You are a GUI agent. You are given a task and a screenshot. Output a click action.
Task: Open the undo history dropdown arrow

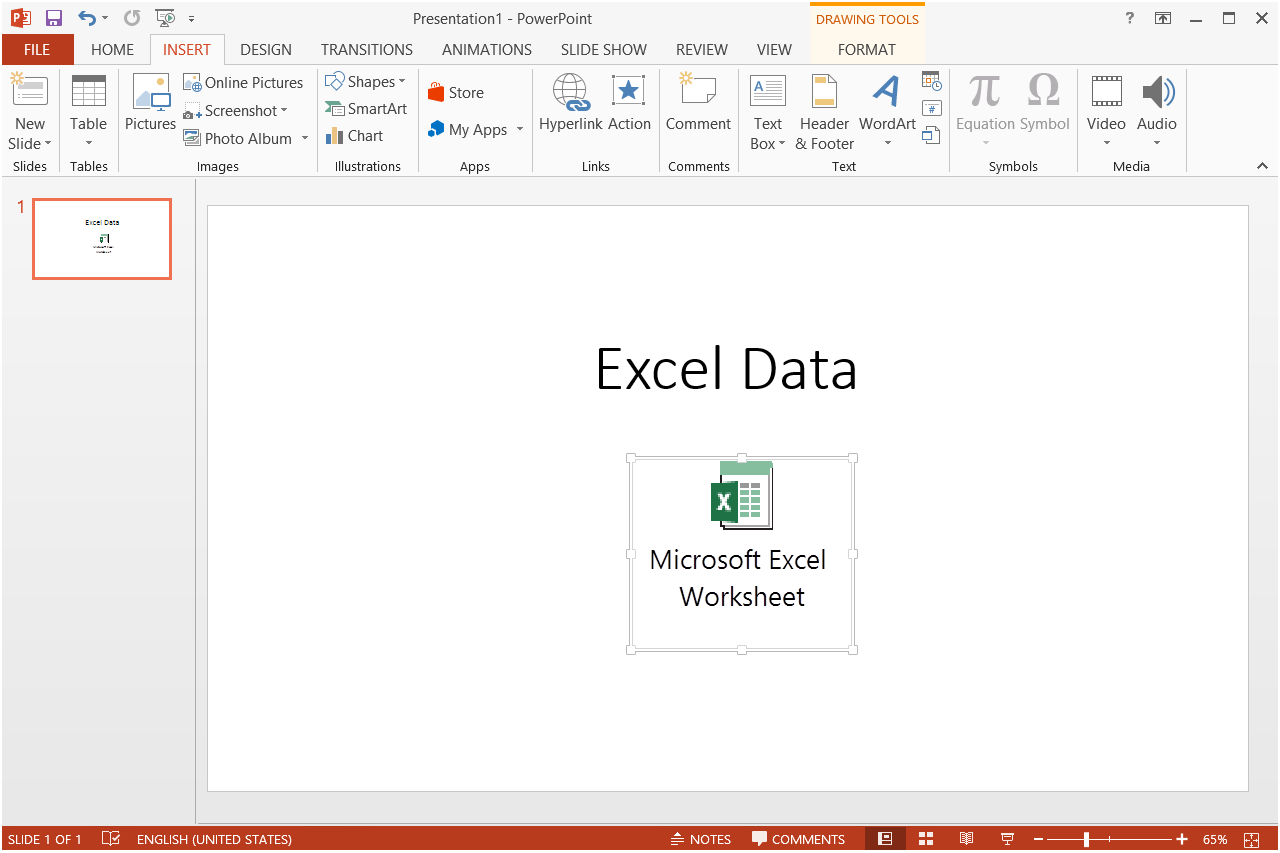click(105, 18)
